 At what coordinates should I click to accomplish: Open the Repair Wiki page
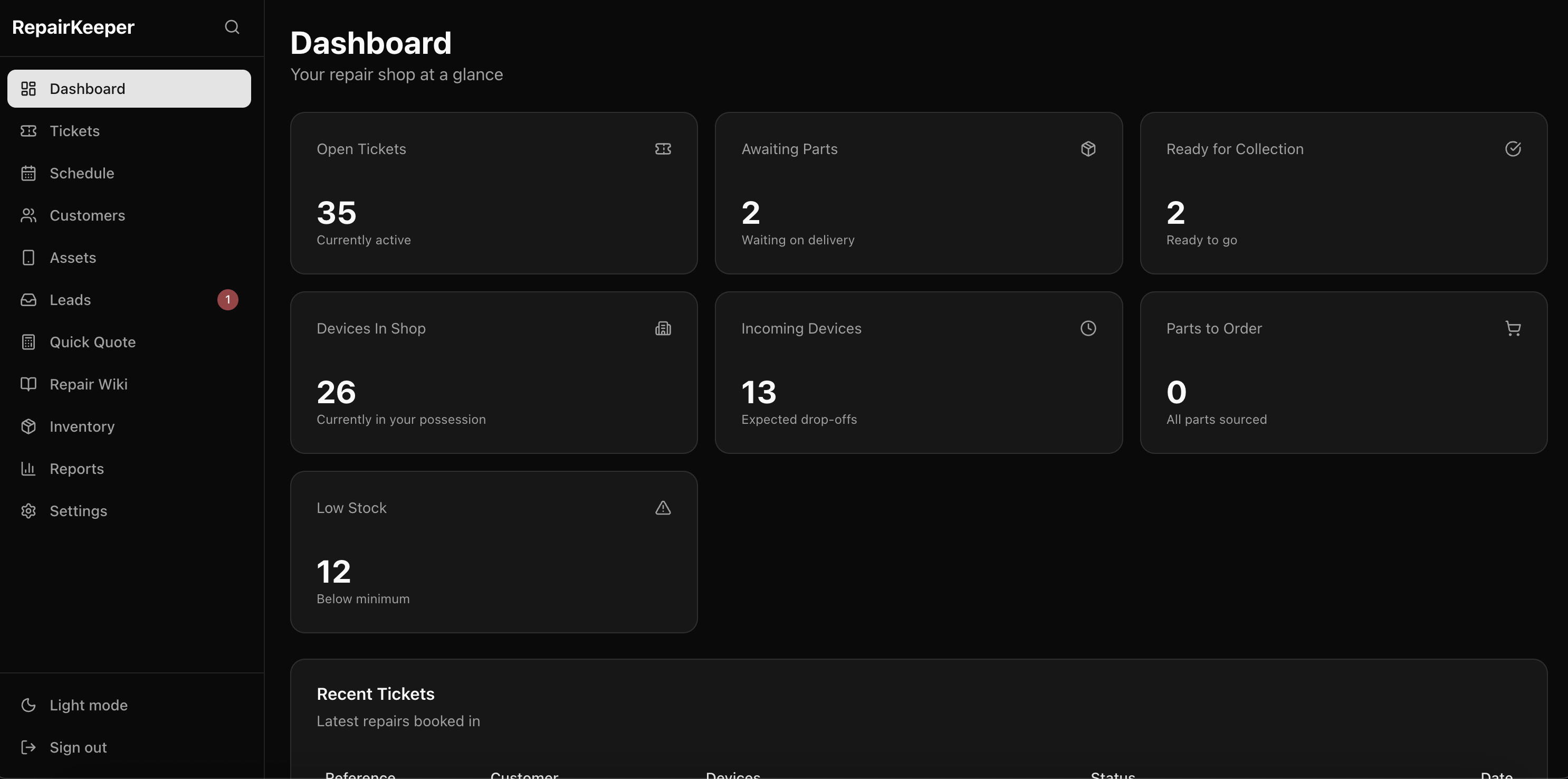(x=88, y=384)
